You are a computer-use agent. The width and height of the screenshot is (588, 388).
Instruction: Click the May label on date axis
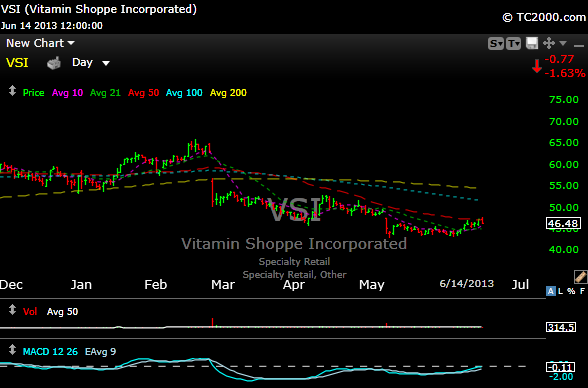pyautogui.click(x=372, y=285)
